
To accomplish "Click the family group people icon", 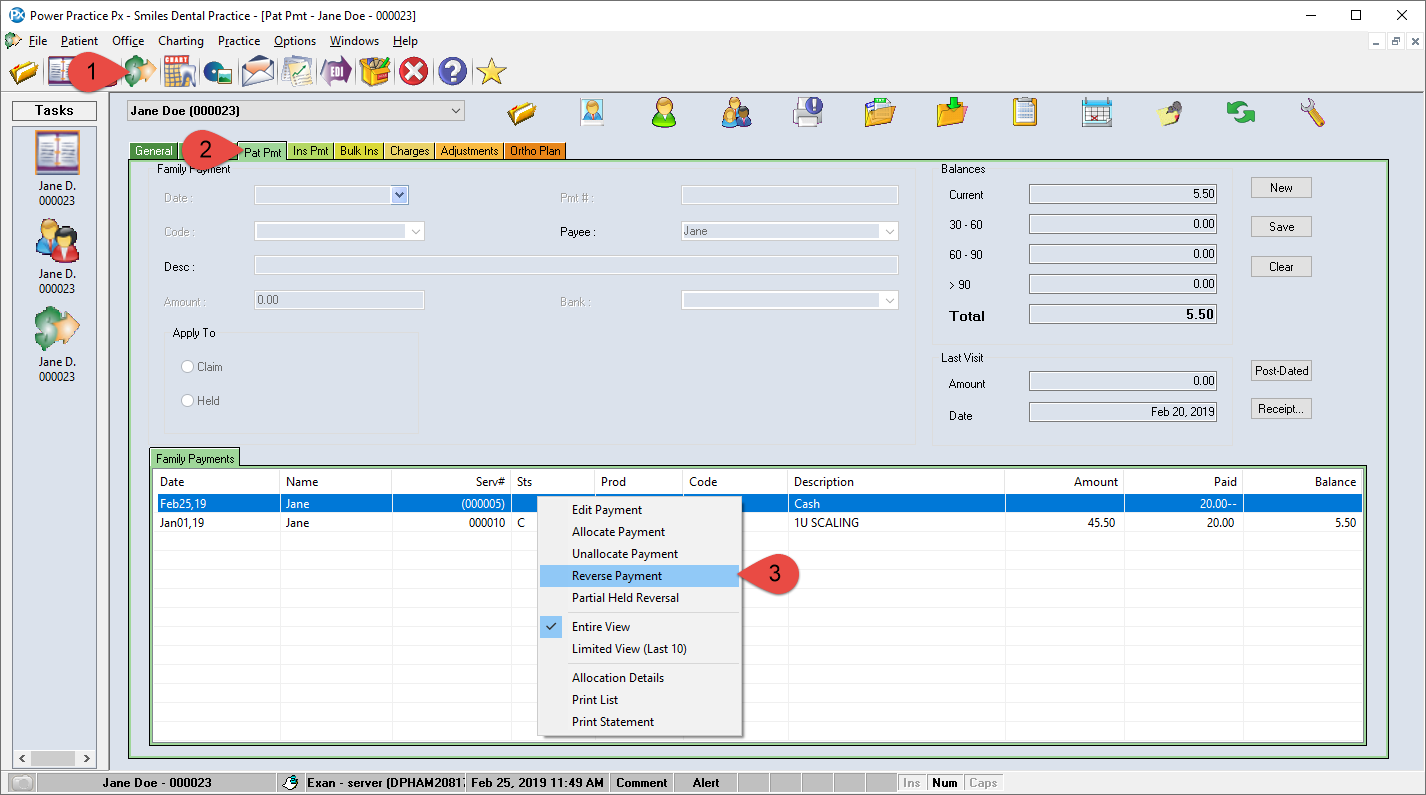I will point(736,112).
